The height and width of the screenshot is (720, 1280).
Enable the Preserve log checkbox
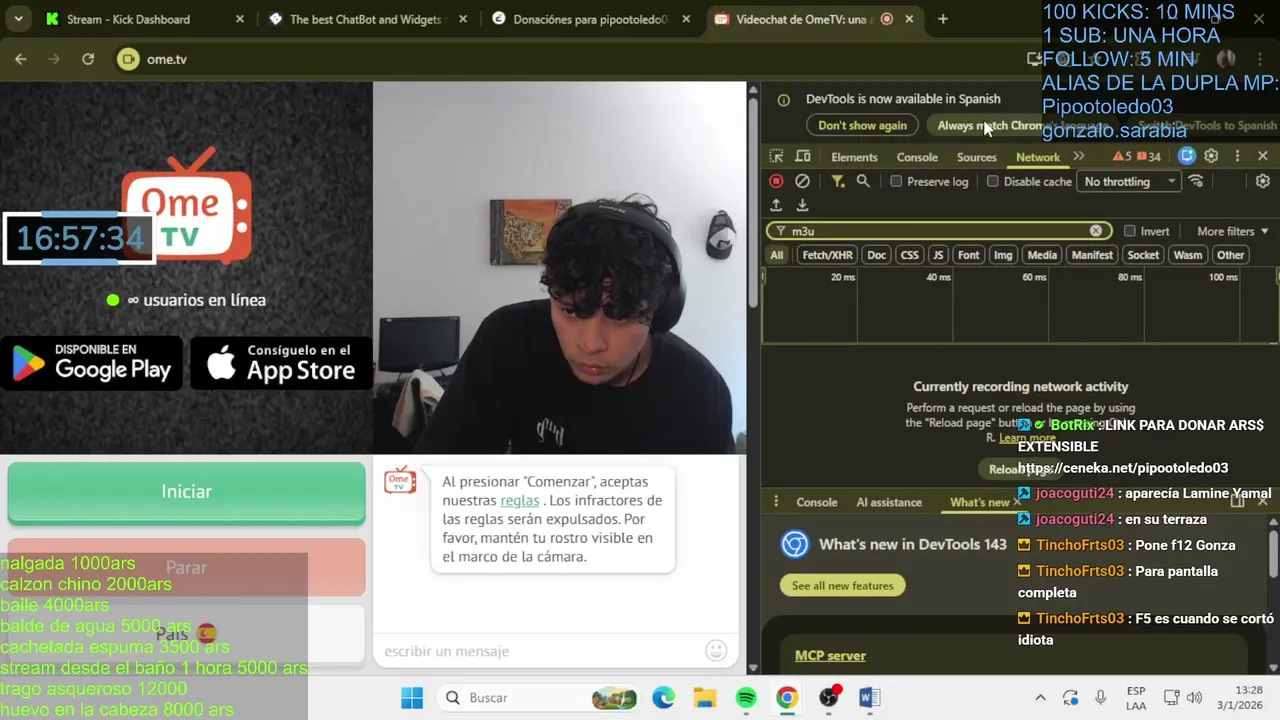point(896,182)
